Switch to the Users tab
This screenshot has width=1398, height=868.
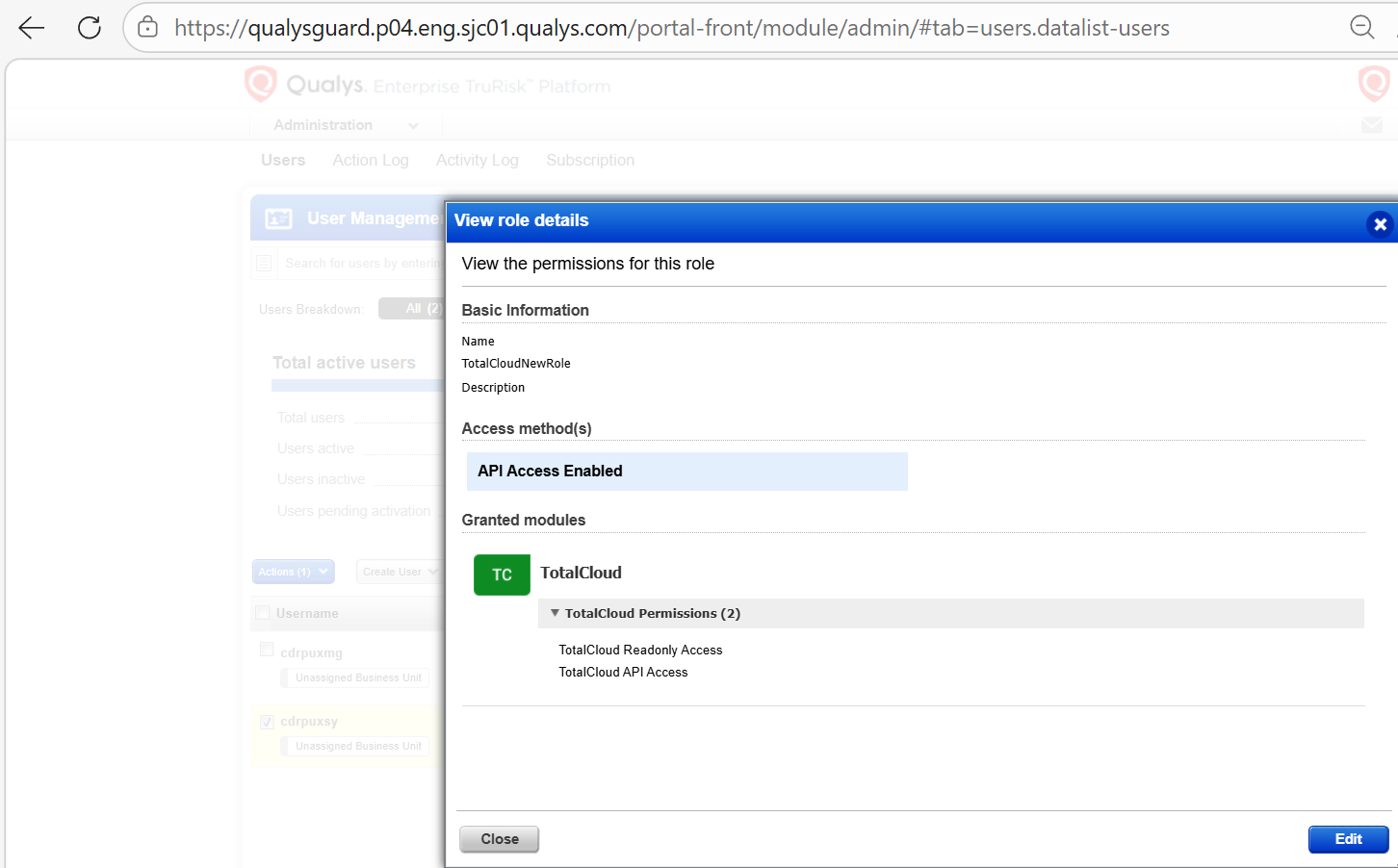coord(283,160)
